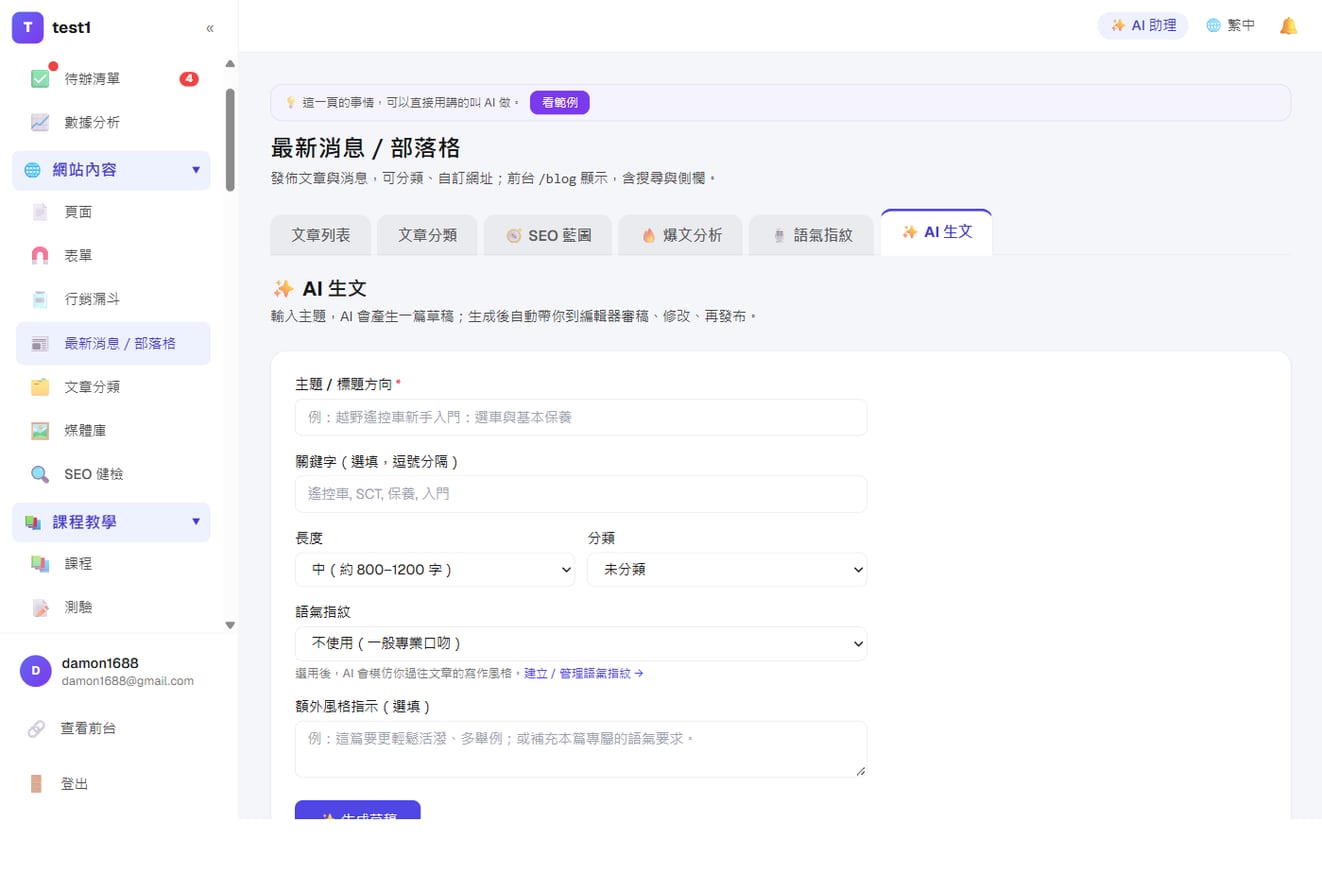Click into the 關鍵字 keywords input
Image resolution: width=1322 pixels, height=896 pixels.
click(x=581, y=494)
